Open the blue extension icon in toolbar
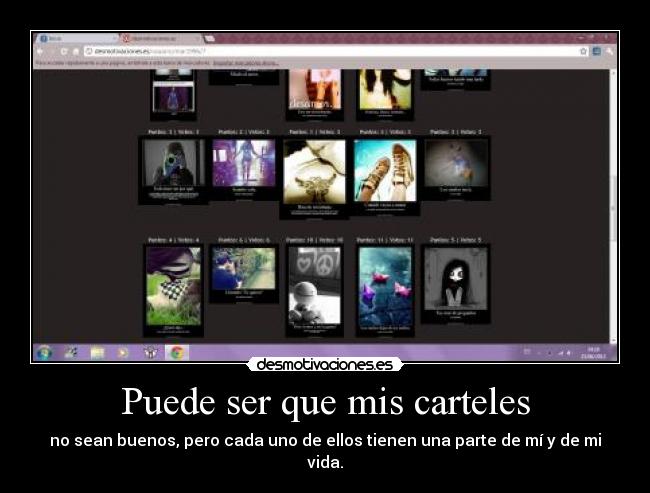The image size is (650, 493). (597, 51)
